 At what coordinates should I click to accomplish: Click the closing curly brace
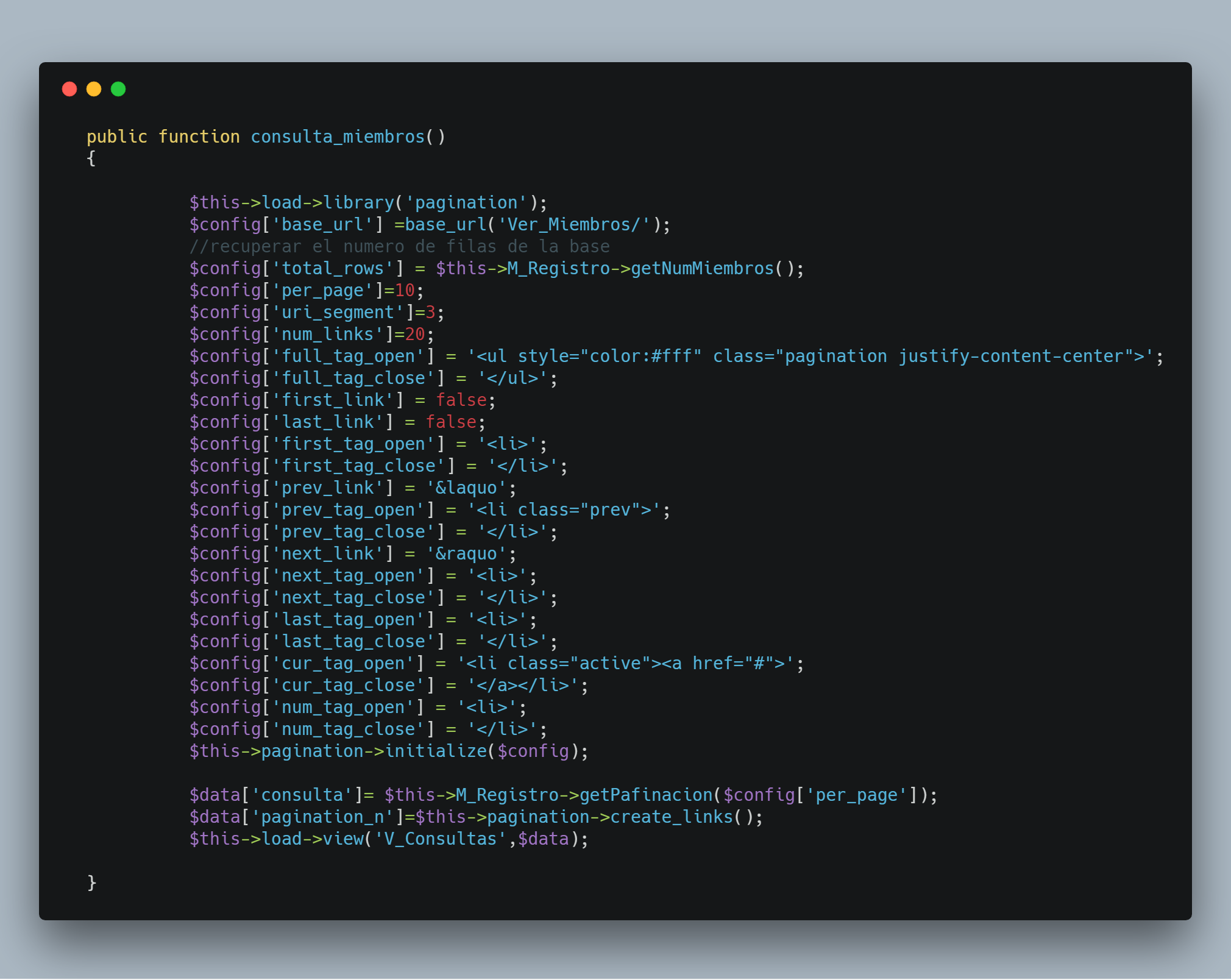tap(91, 882)
